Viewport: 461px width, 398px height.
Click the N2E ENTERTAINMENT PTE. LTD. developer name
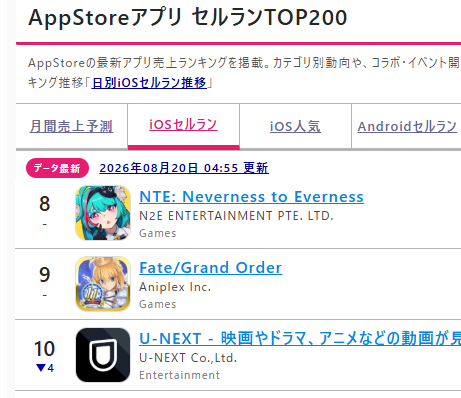pyautogui.click(x=236, y=216)
